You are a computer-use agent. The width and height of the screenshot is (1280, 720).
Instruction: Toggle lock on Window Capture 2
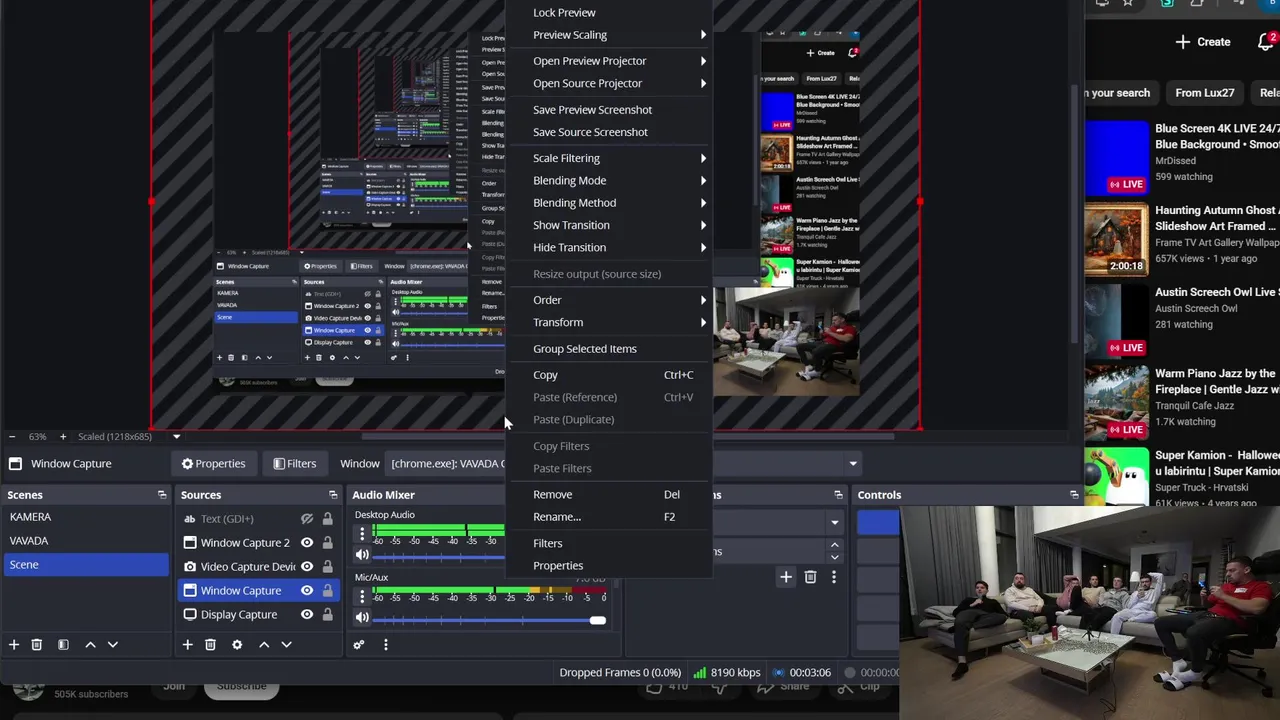click(327, 543)
